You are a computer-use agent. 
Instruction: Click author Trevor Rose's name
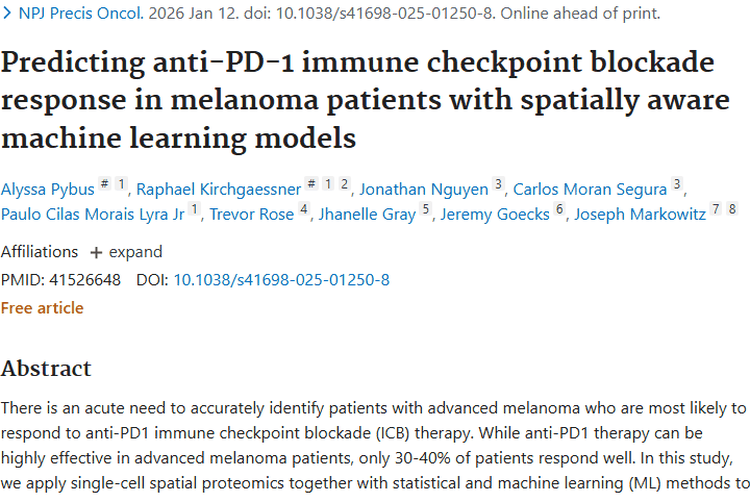coord(252,213)
